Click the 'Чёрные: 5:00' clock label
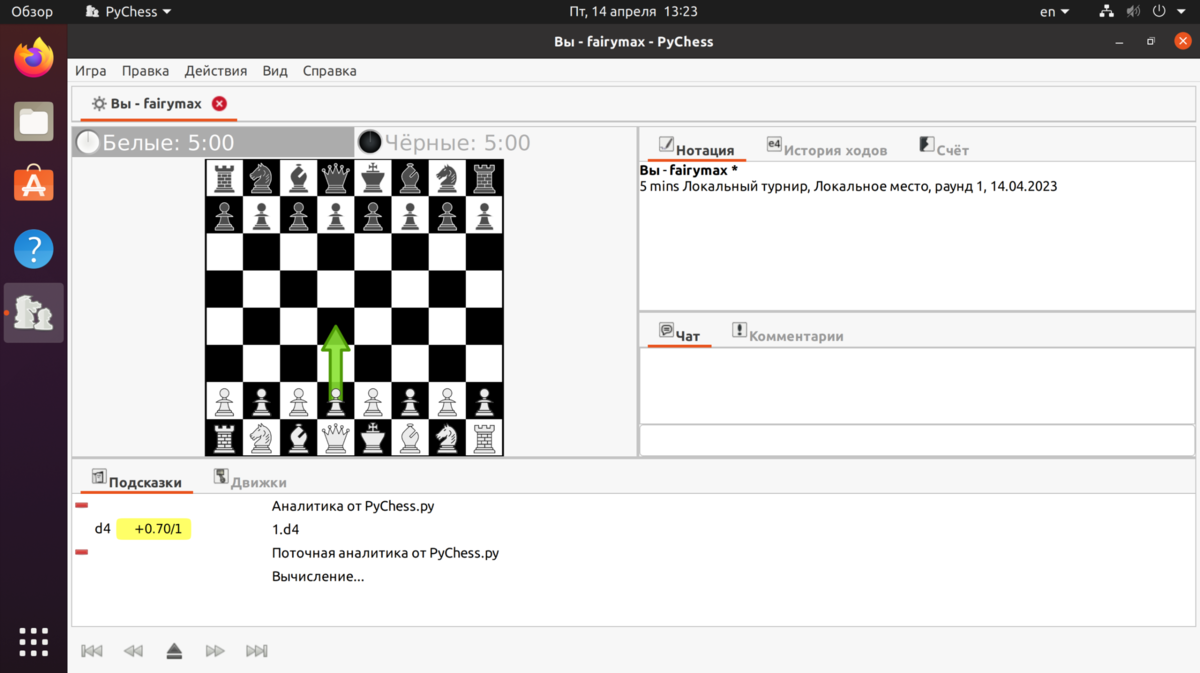This screenshot has width=1200, height=673. pyautogui.click(x=457, y=143)
